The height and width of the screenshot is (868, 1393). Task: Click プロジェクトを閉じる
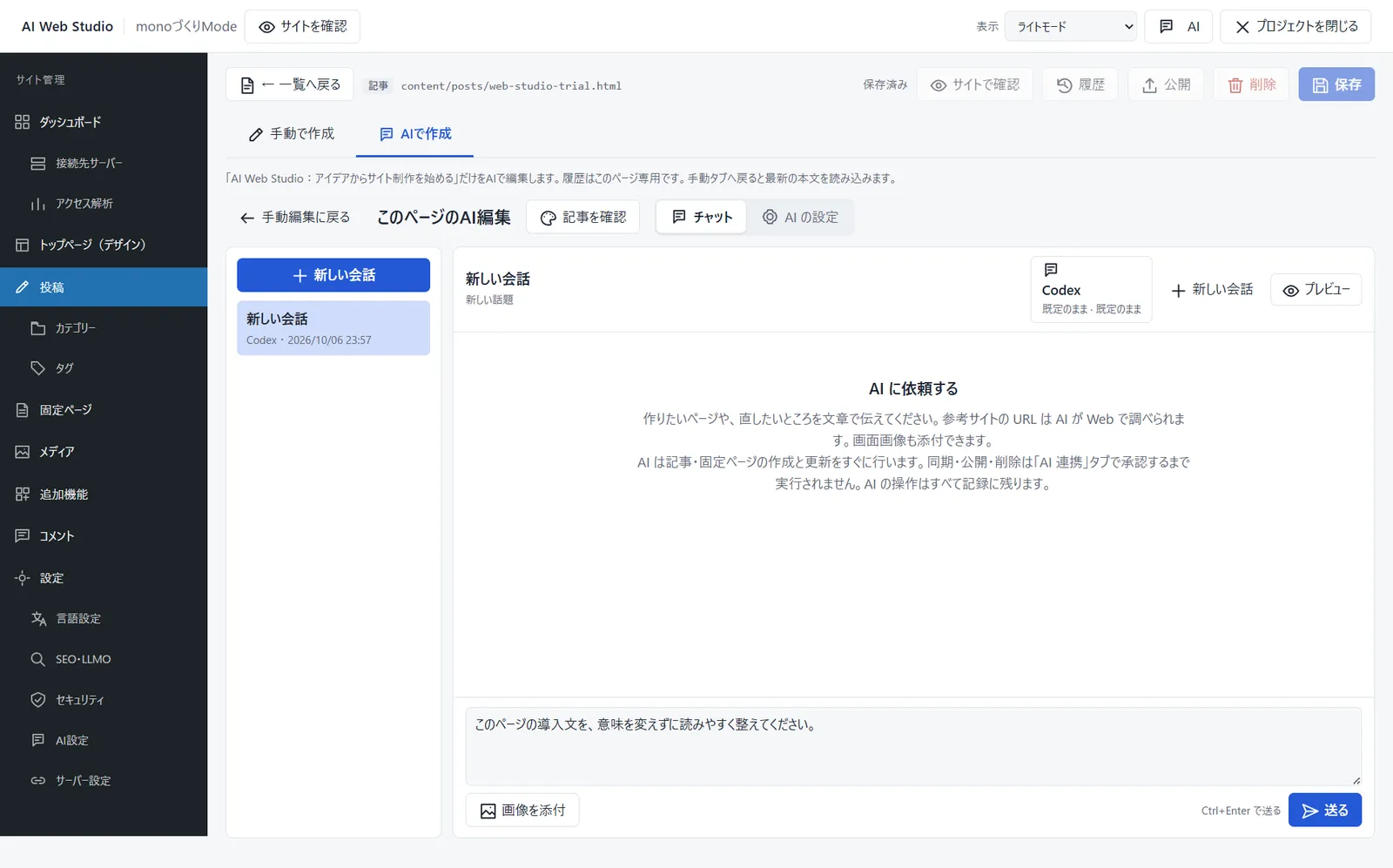pos(1295,26)
